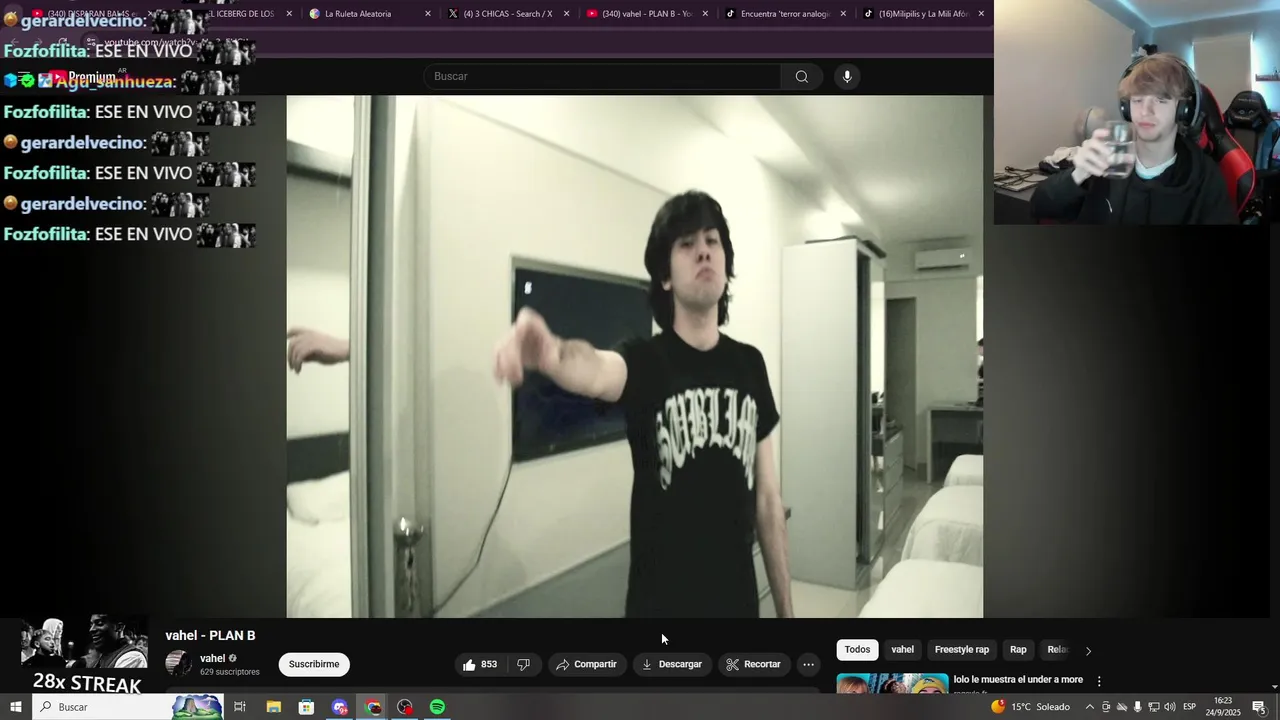This screenshot has height=720, width=1280.
Task: Click the Descargar download button
Action: click(672, 664)
